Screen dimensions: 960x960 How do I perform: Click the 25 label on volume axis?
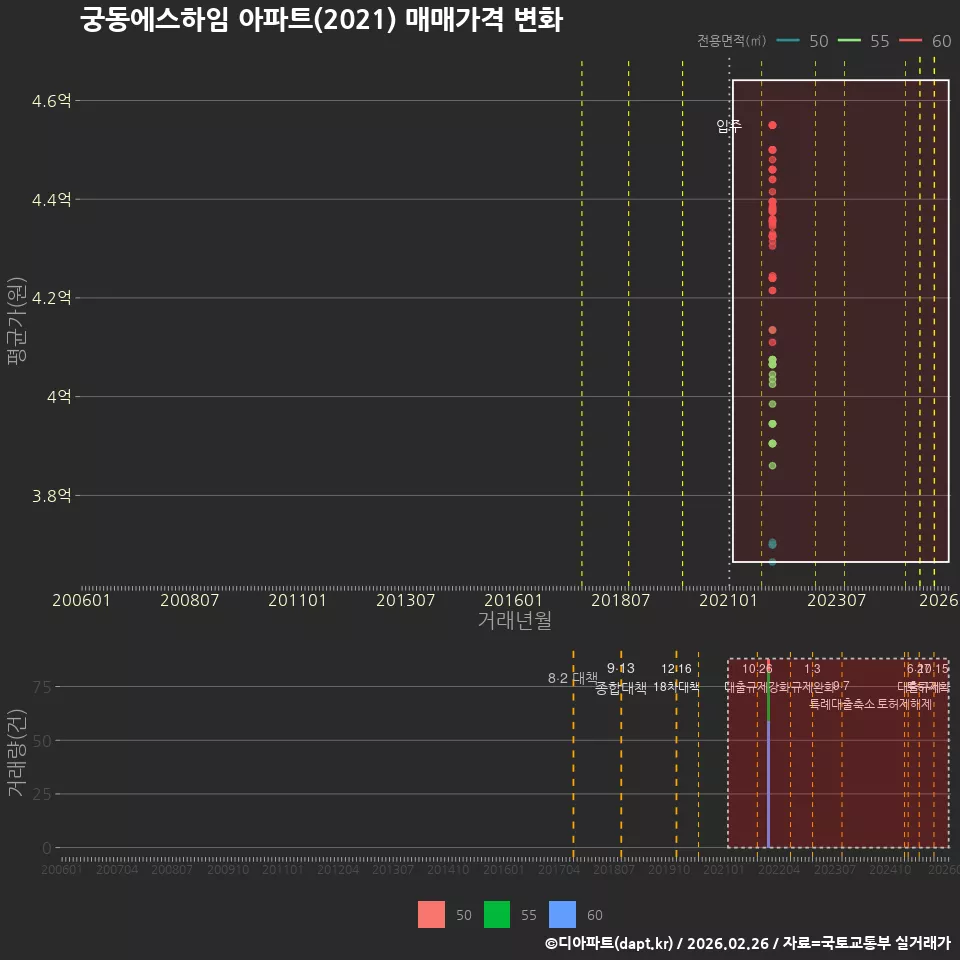42,794
